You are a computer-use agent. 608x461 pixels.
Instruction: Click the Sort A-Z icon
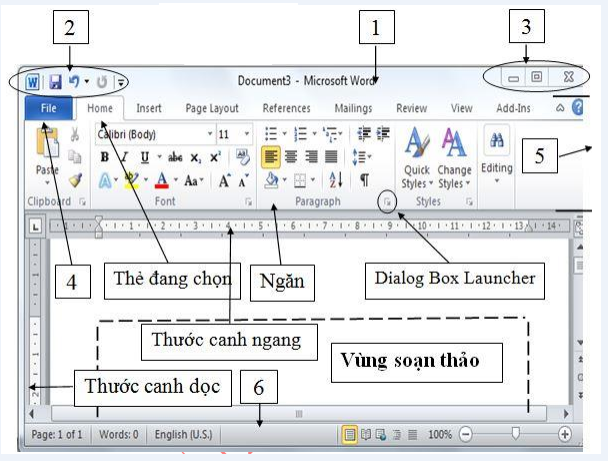pyautogui.click(x=336, y=180)
